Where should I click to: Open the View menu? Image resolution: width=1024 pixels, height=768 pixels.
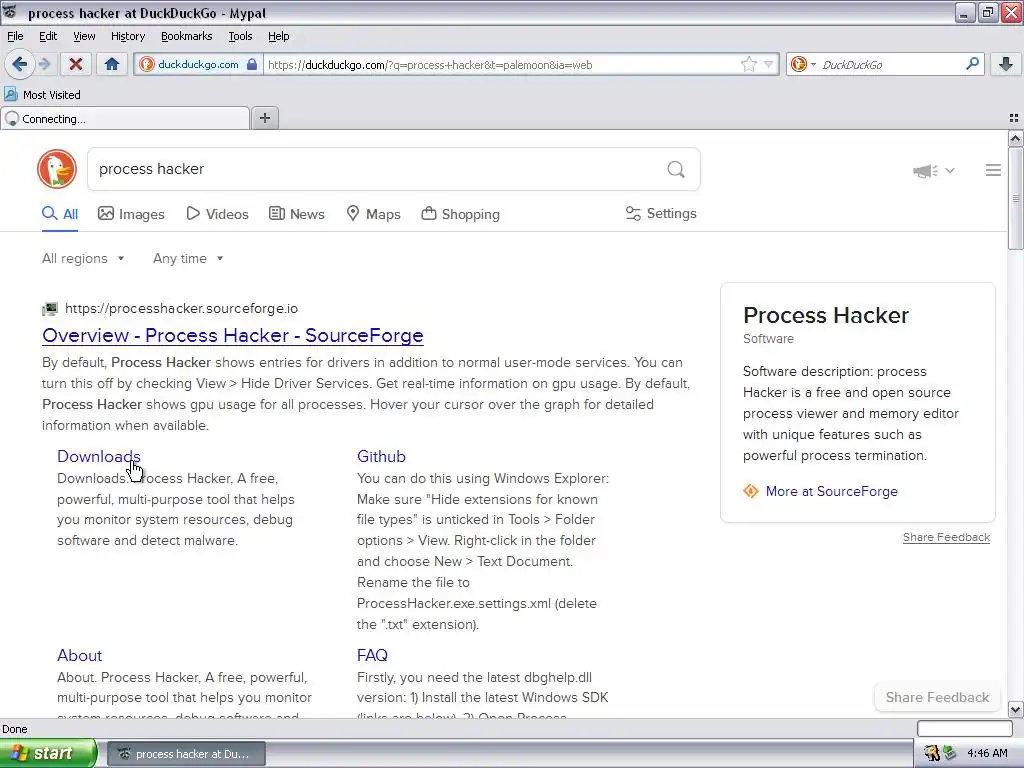(84, 36)
